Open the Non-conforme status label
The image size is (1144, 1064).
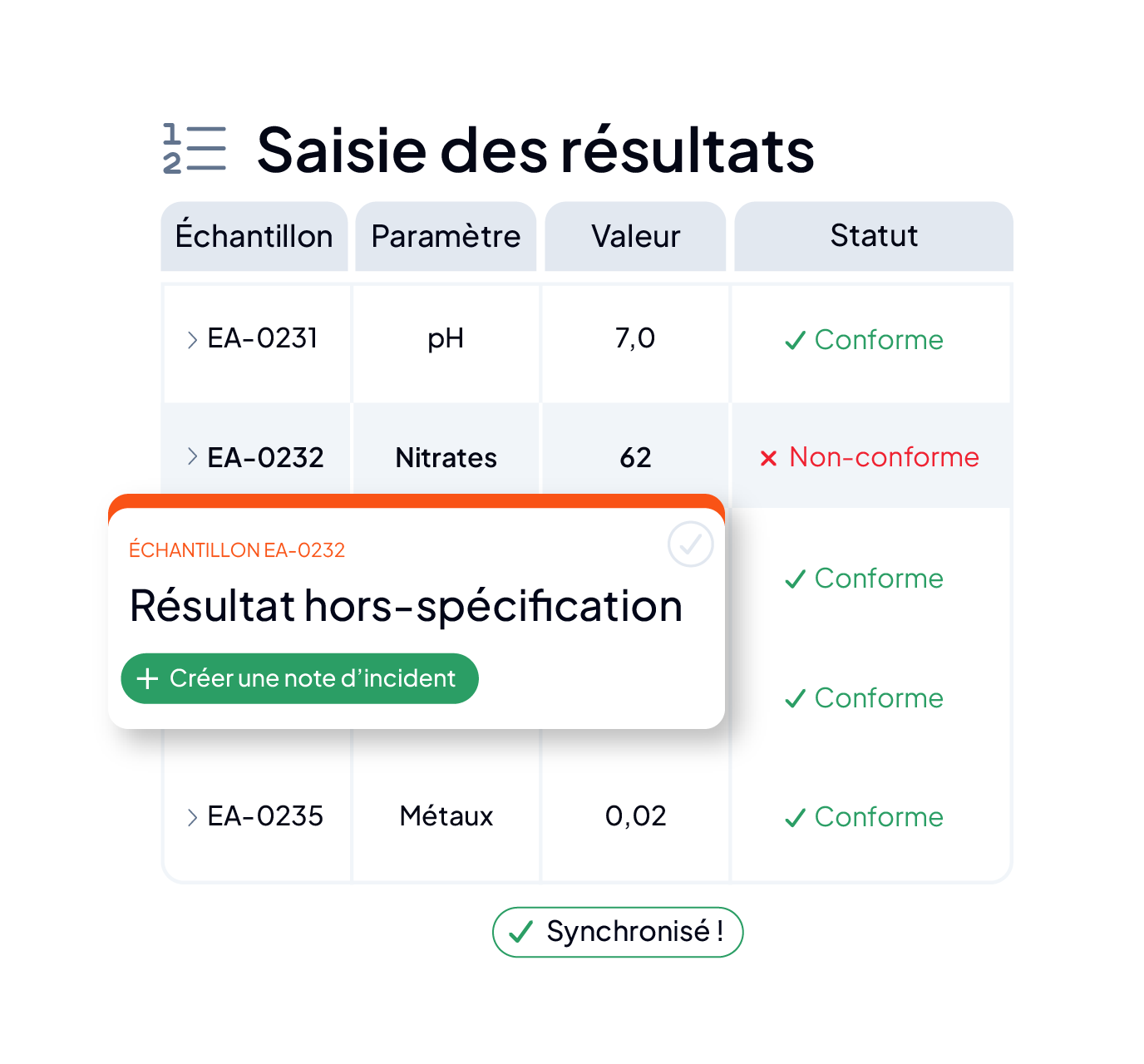[885, 457]
